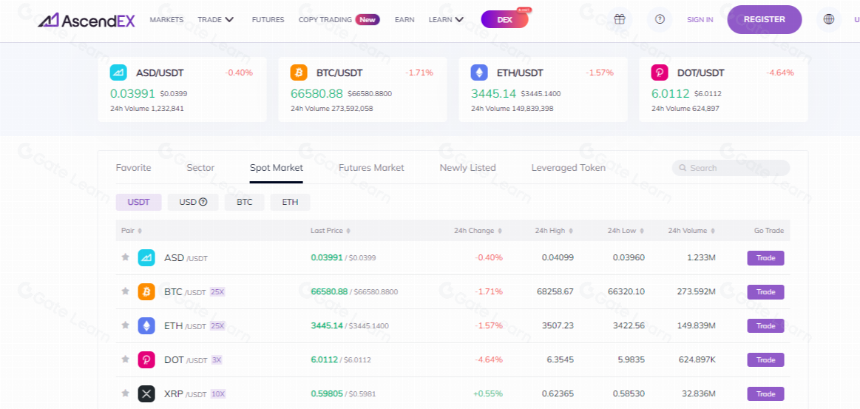Favorite the ETH pair with the star

click(125, 325)
